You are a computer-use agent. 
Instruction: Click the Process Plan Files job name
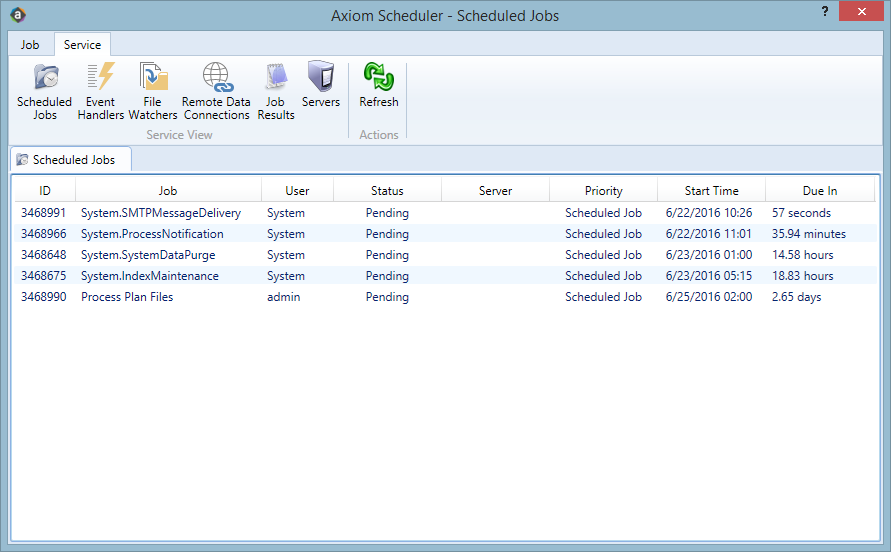click(x=127, y=297)
